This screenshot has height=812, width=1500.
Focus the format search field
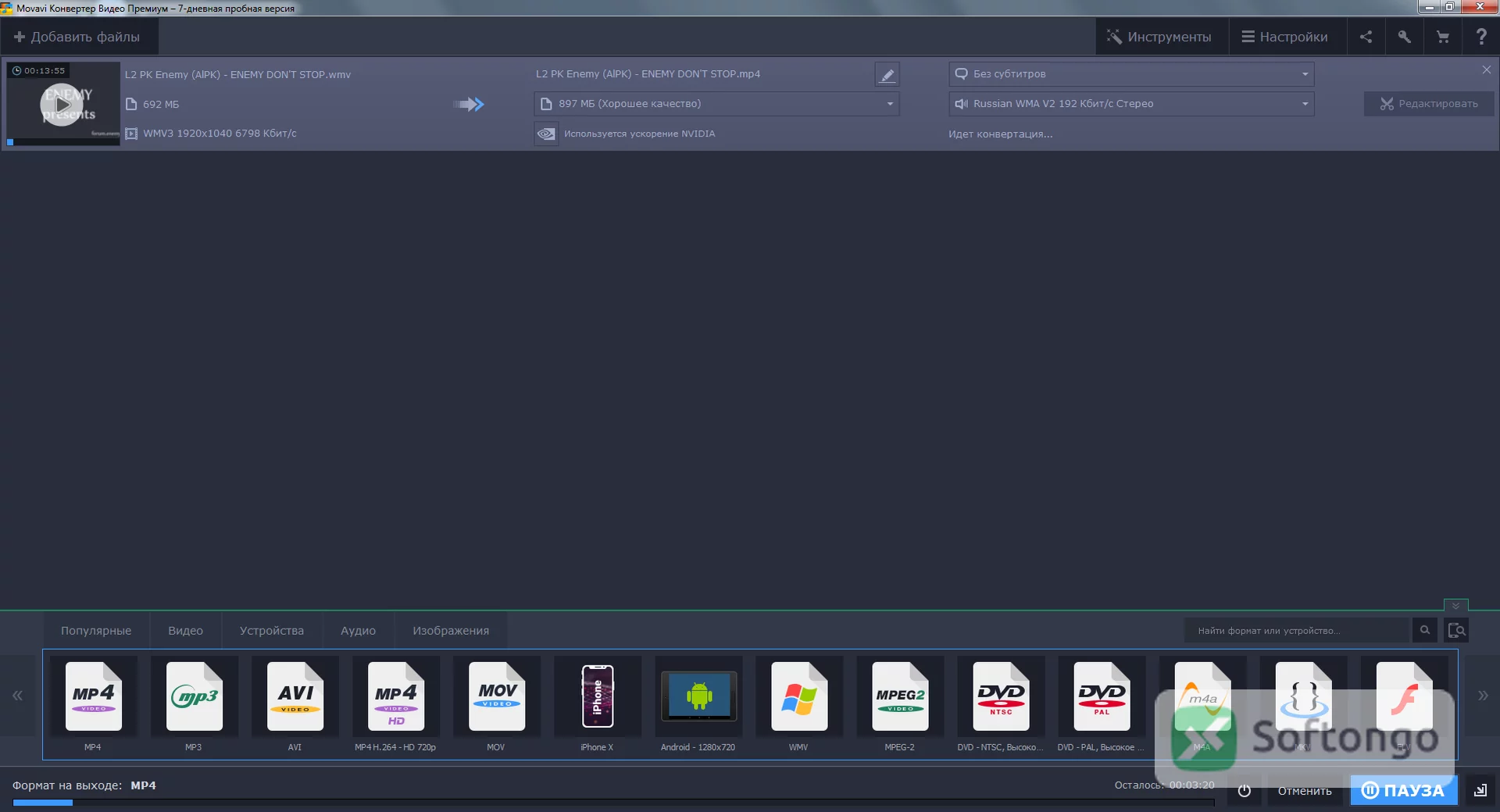(1298, 630)
